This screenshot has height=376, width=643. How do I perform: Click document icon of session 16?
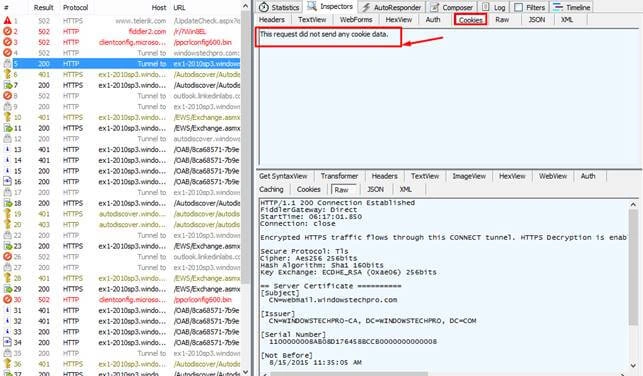tap(7, 182)
